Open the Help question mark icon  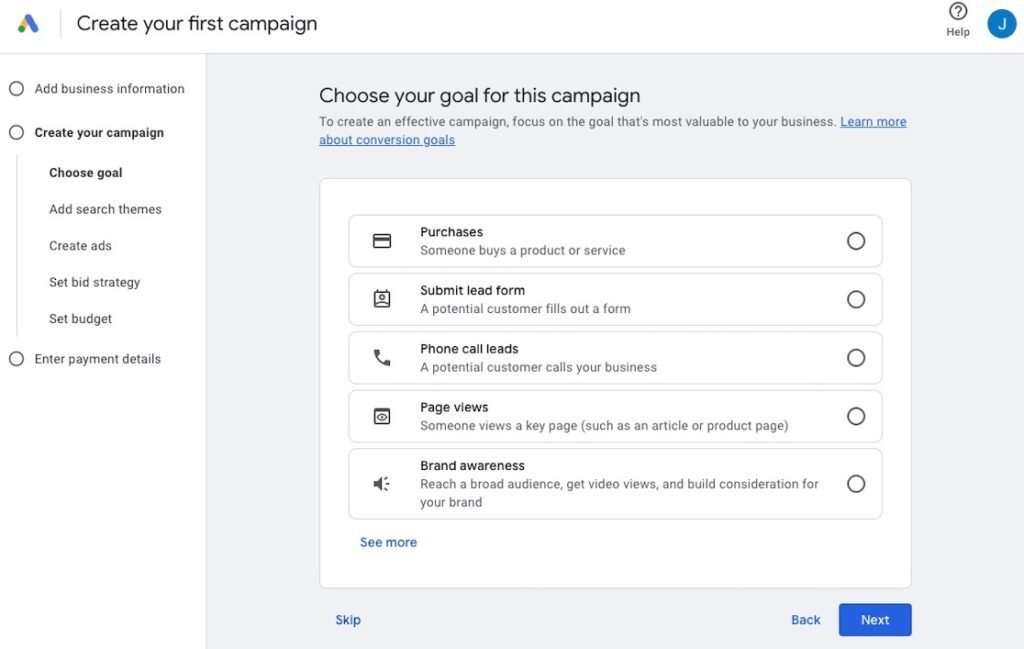click(x=958, y=12)
